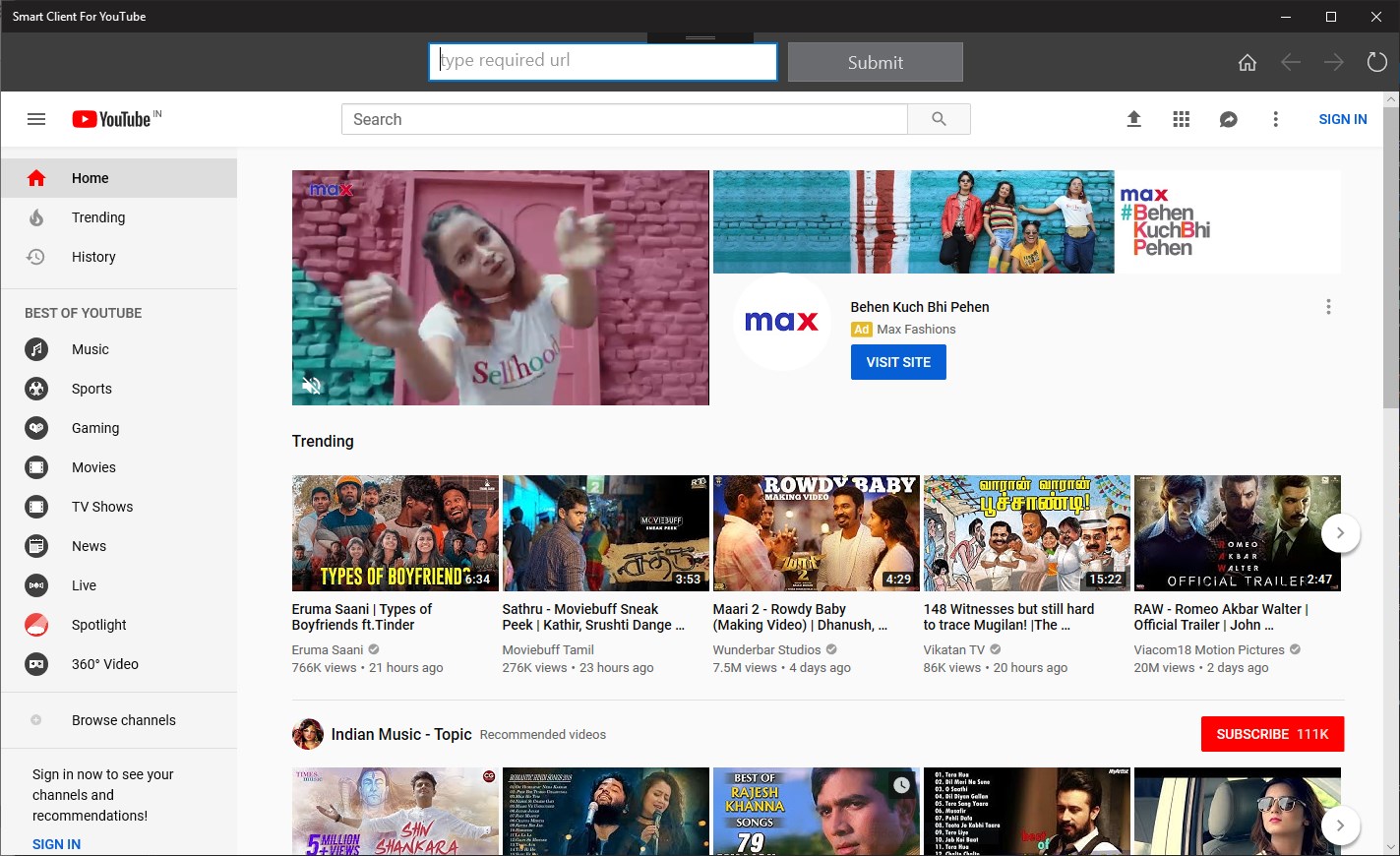This screenshot has width=1400, height=856.
Task: Select Home in the sidebar
Action: click(119, 178)
